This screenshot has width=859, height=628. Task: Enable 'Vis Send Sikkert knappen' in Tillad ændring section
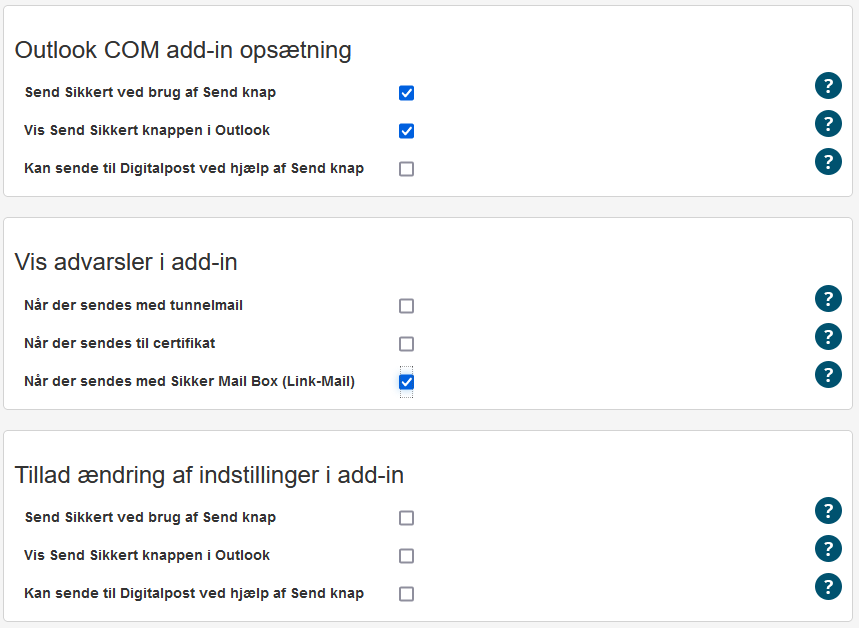[406, 555]
